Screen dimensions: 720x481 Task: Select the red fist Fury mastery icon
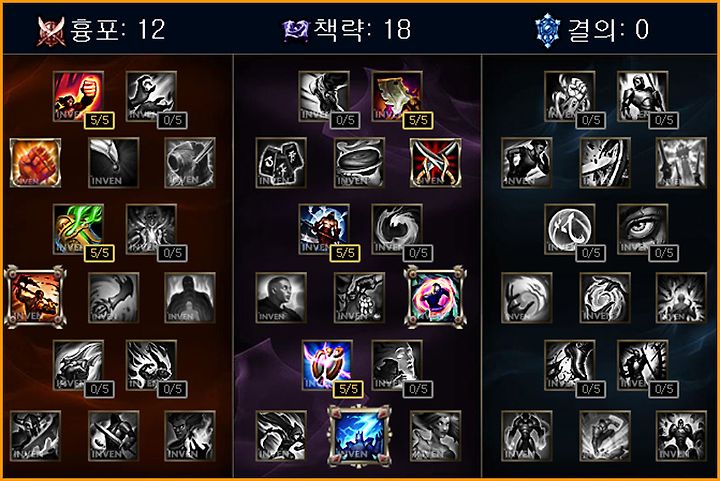point(78,96)
